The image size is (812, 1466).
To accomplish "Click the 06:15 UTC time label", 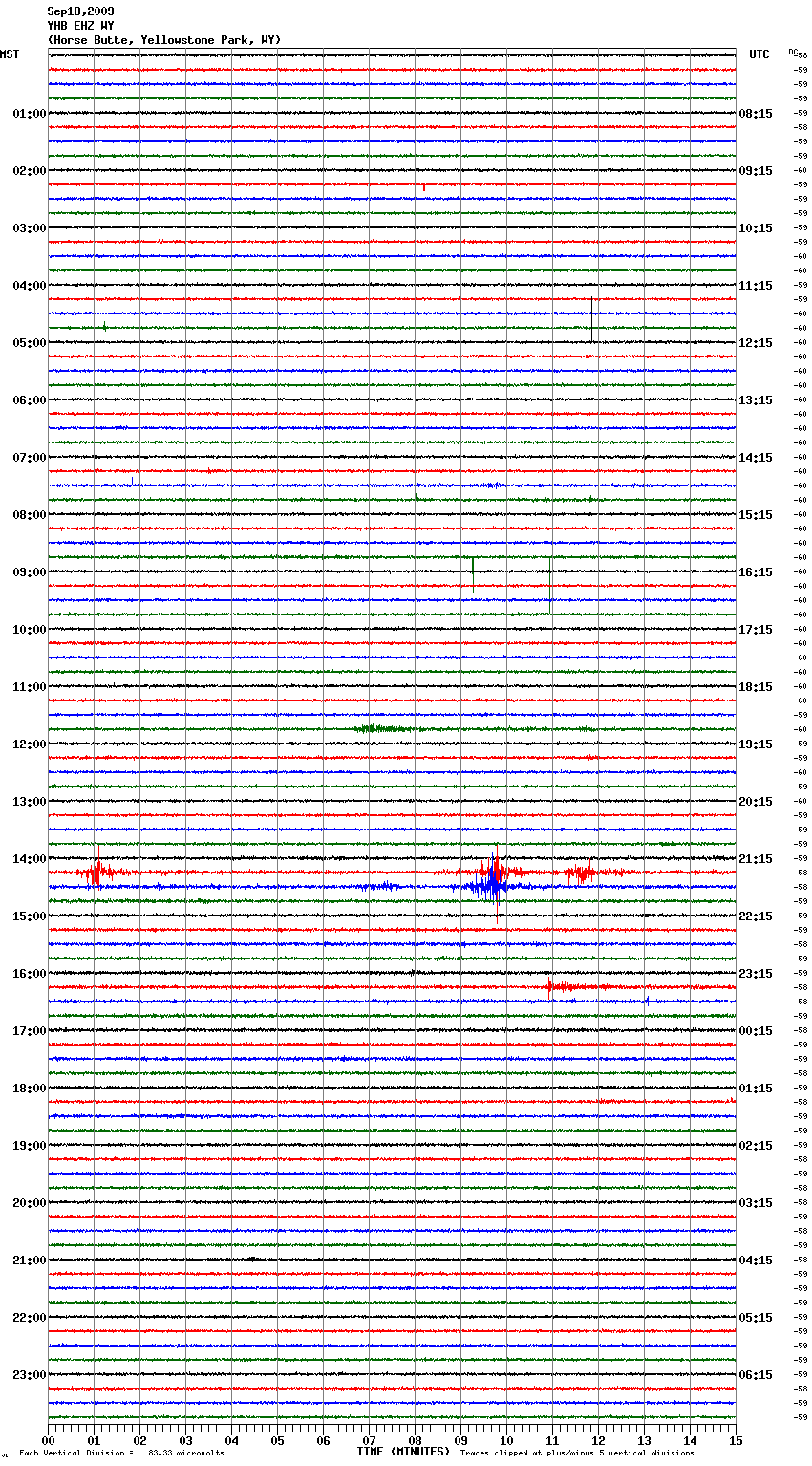I will (756, 1375).
